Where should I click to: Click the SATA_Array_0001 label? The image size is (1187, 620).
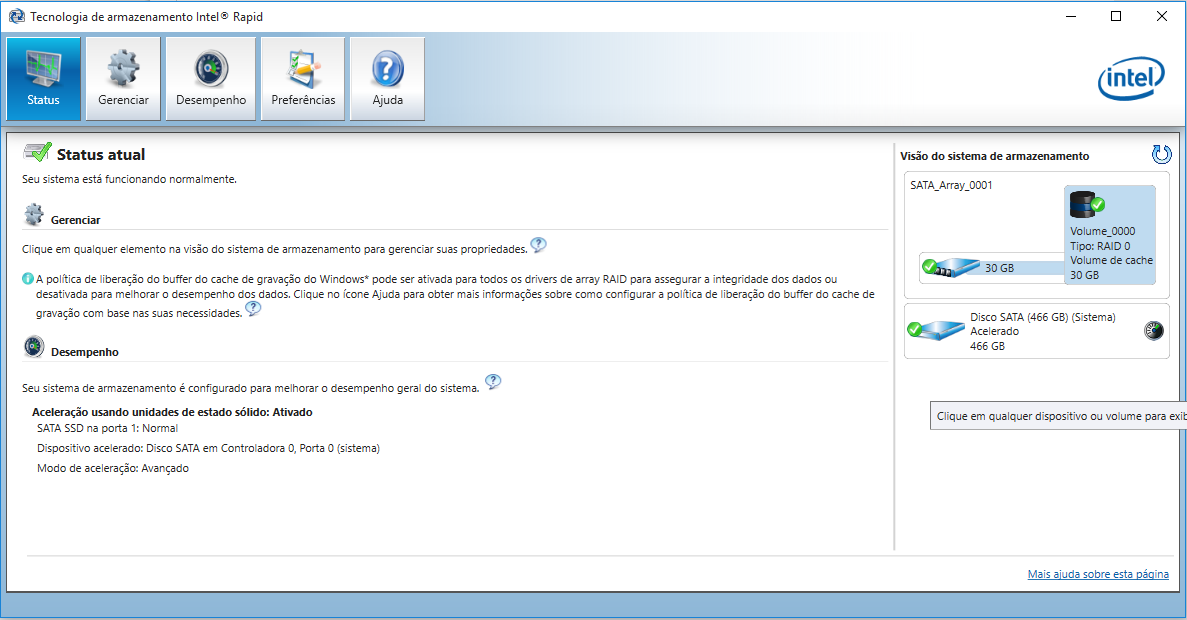tap(951, 185)
